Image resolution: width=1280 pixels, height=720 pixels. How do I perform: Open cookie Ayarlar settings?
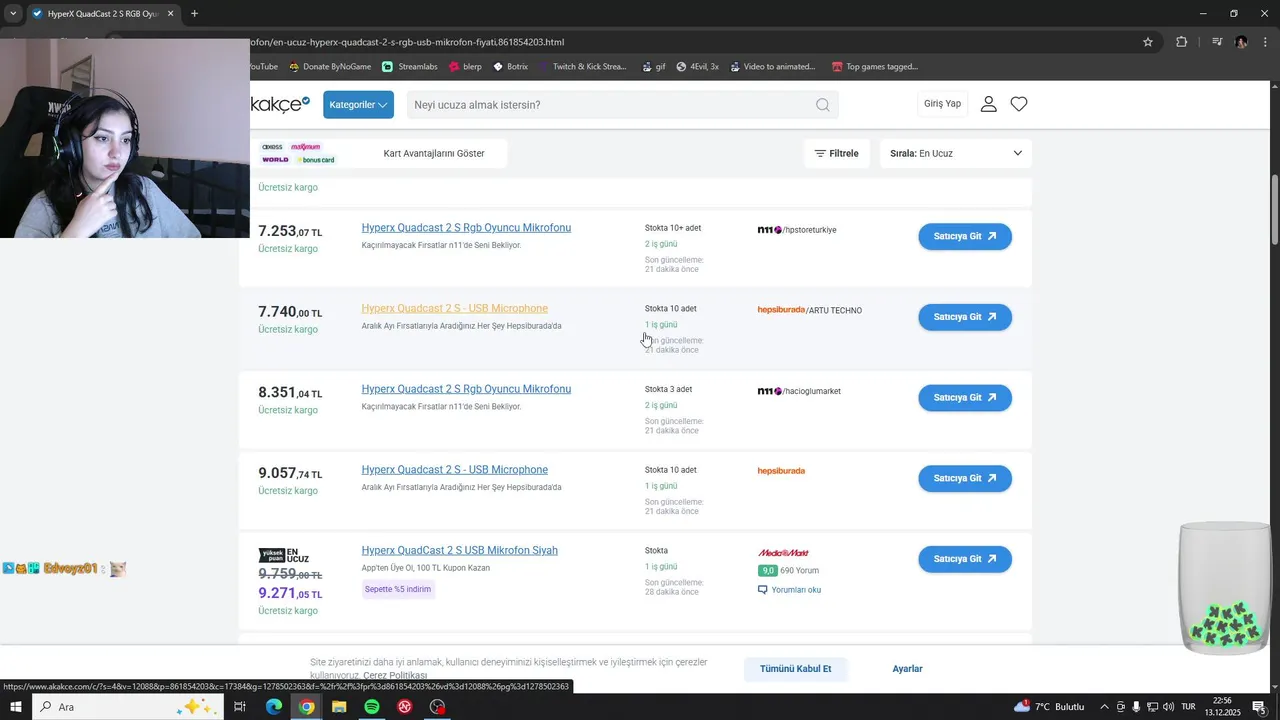[x=907, y=669]
